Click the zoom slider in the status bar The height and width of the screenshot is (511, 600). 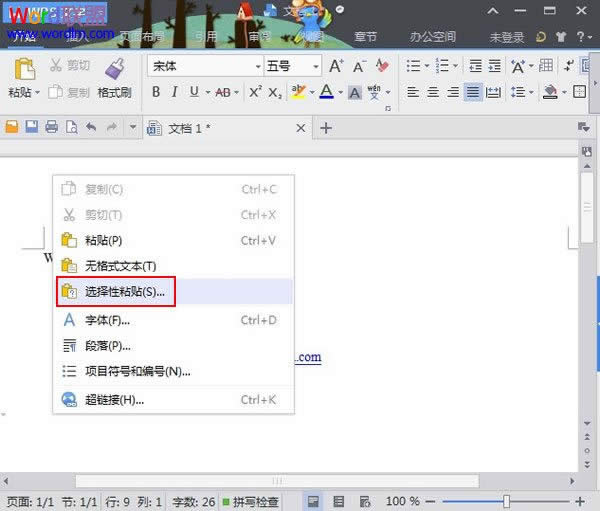click(x=507, y=501)
